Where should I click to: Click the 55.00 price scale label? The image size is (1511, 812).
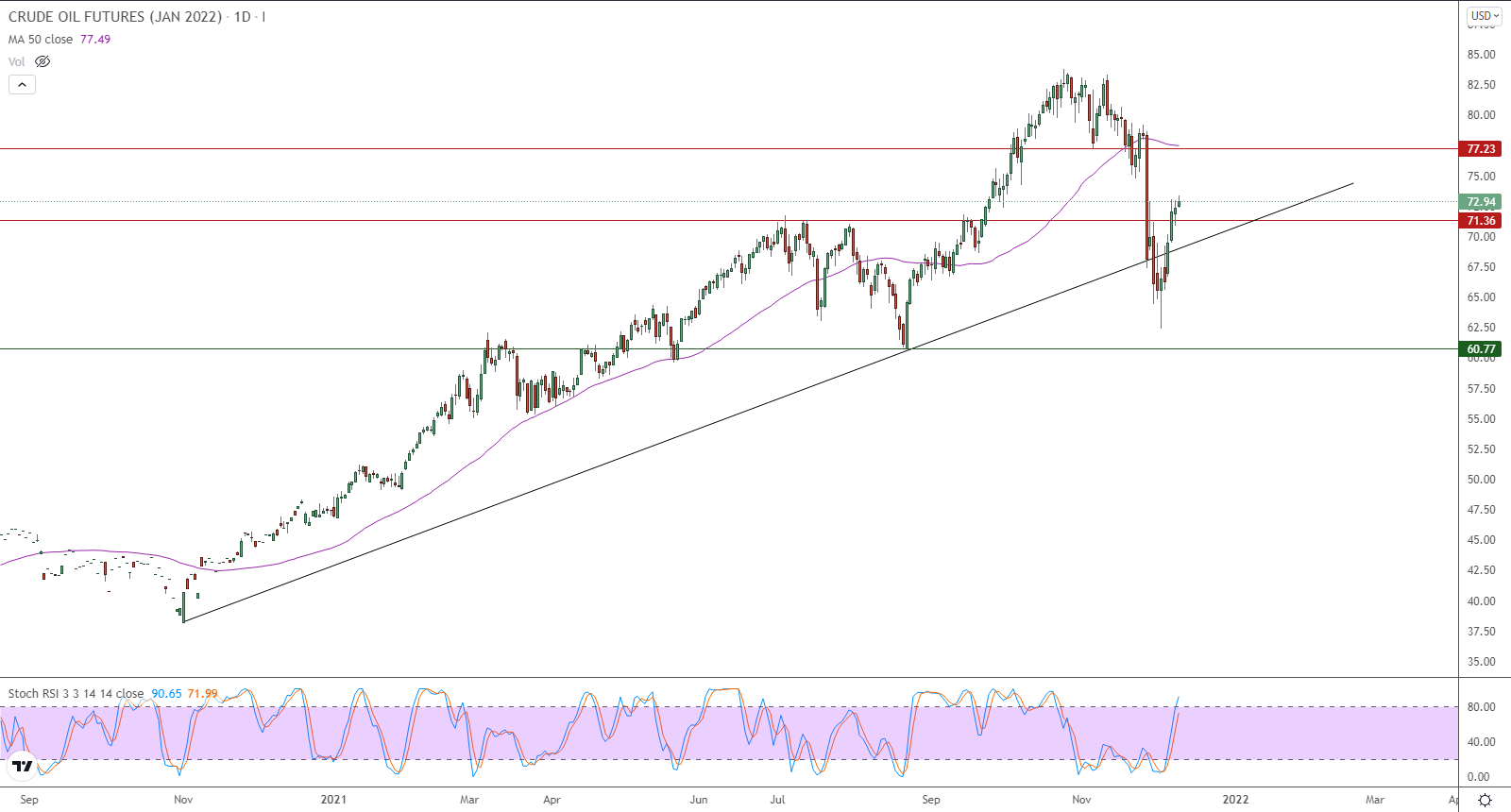pos(1481,419)
